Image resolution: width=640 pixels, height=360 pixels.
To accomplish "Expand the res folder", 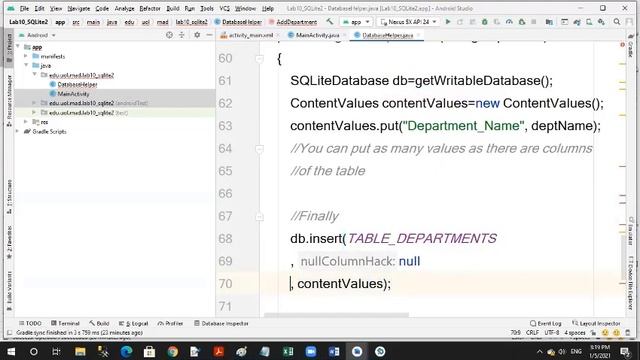I will pyautogui.click(x=26, y=122).
